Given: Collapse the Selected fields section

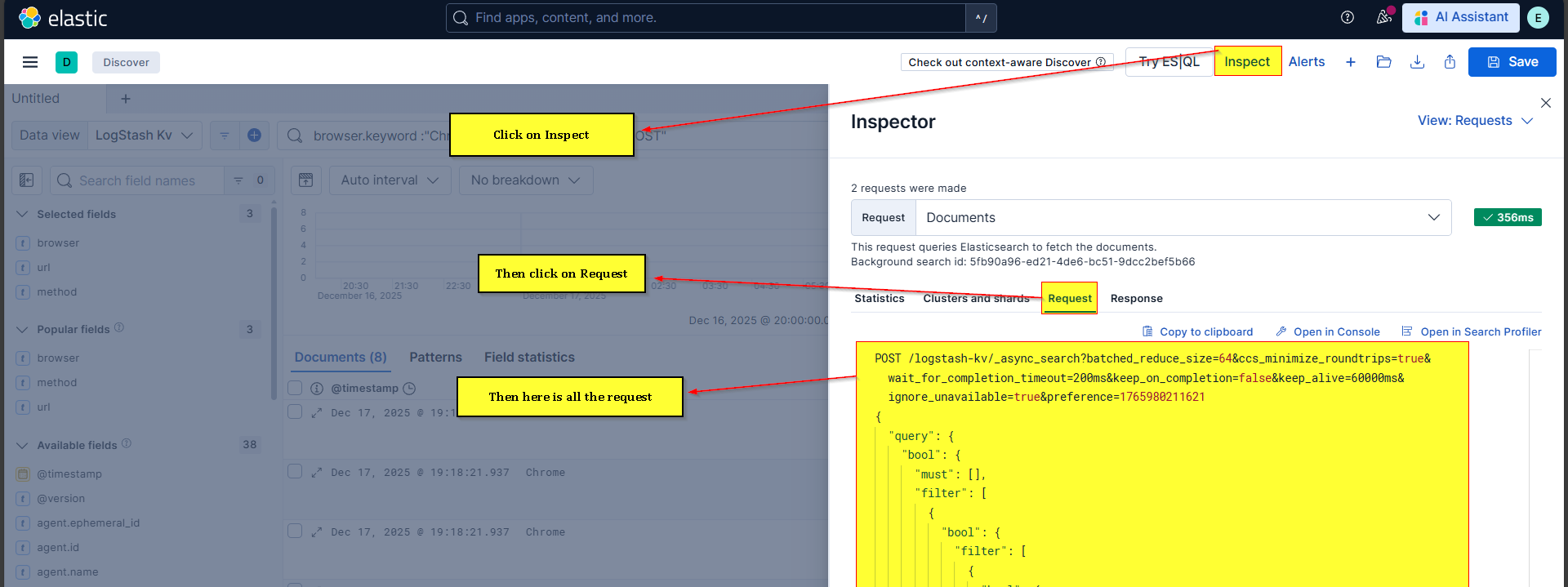Looking at the screenshot, I should pyautogui.click(x=22, y=215).
